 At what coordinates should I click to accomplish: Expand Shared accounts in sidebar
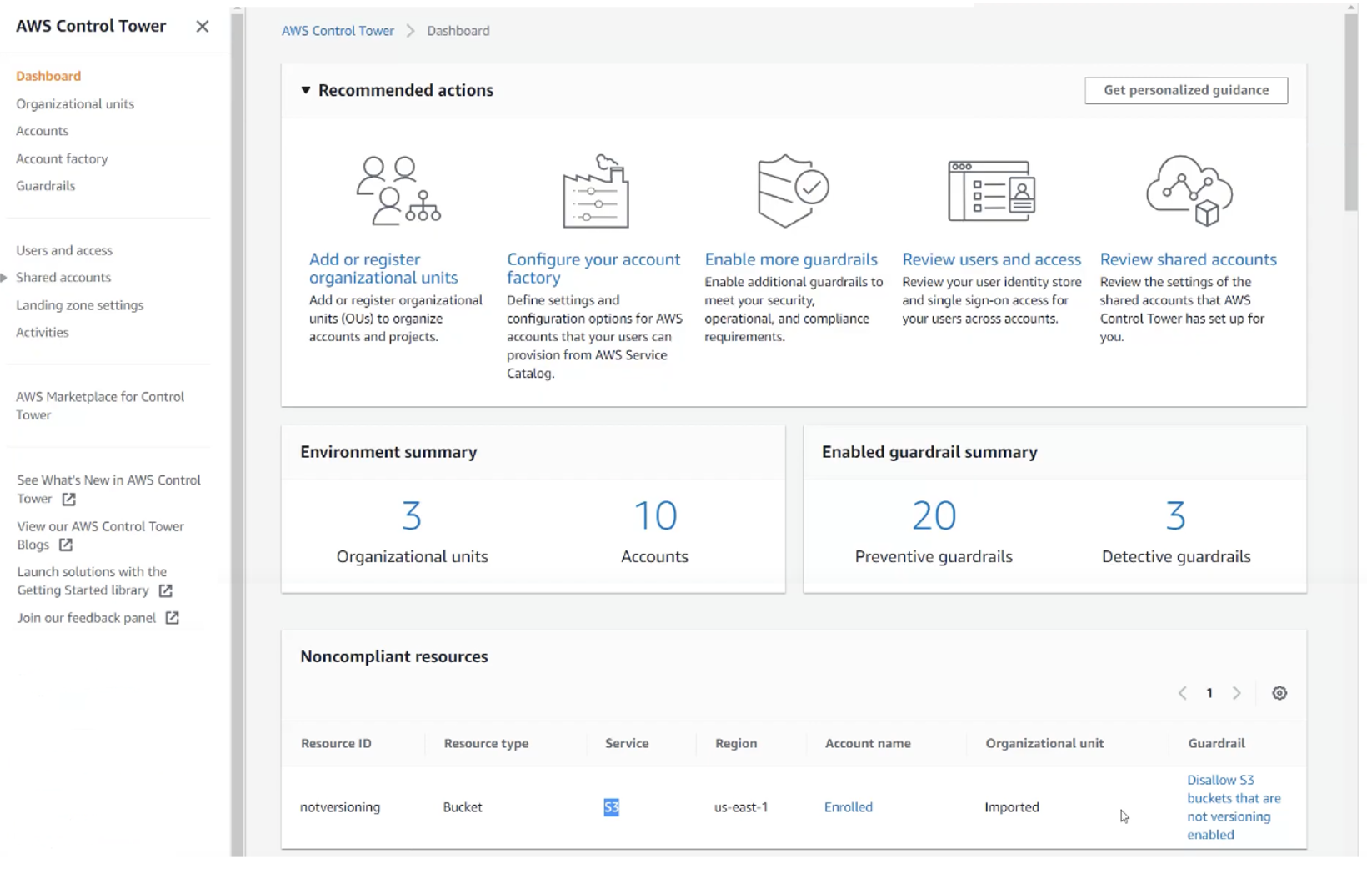coord(5,278)
